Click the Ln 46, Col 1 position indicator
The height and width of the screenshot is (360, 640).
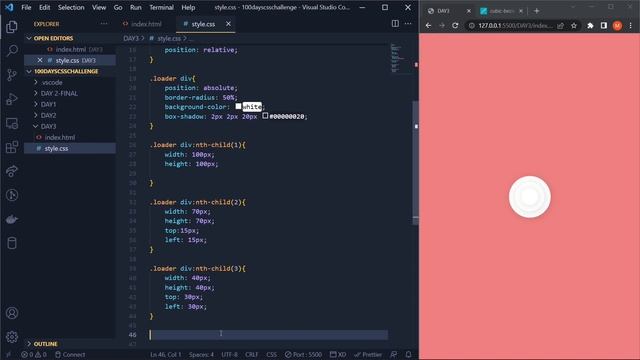165,355
